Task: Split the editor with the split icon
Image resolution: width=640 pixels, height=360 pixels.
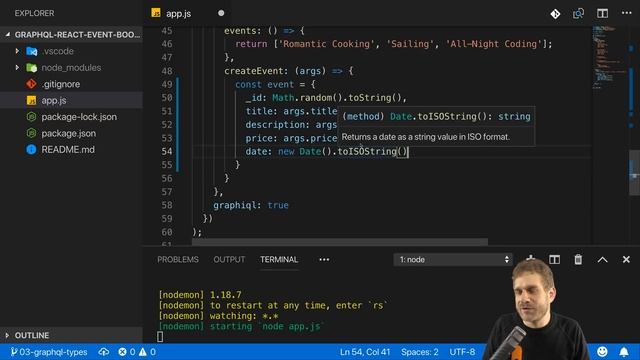Action: click(x=602, y=13)
